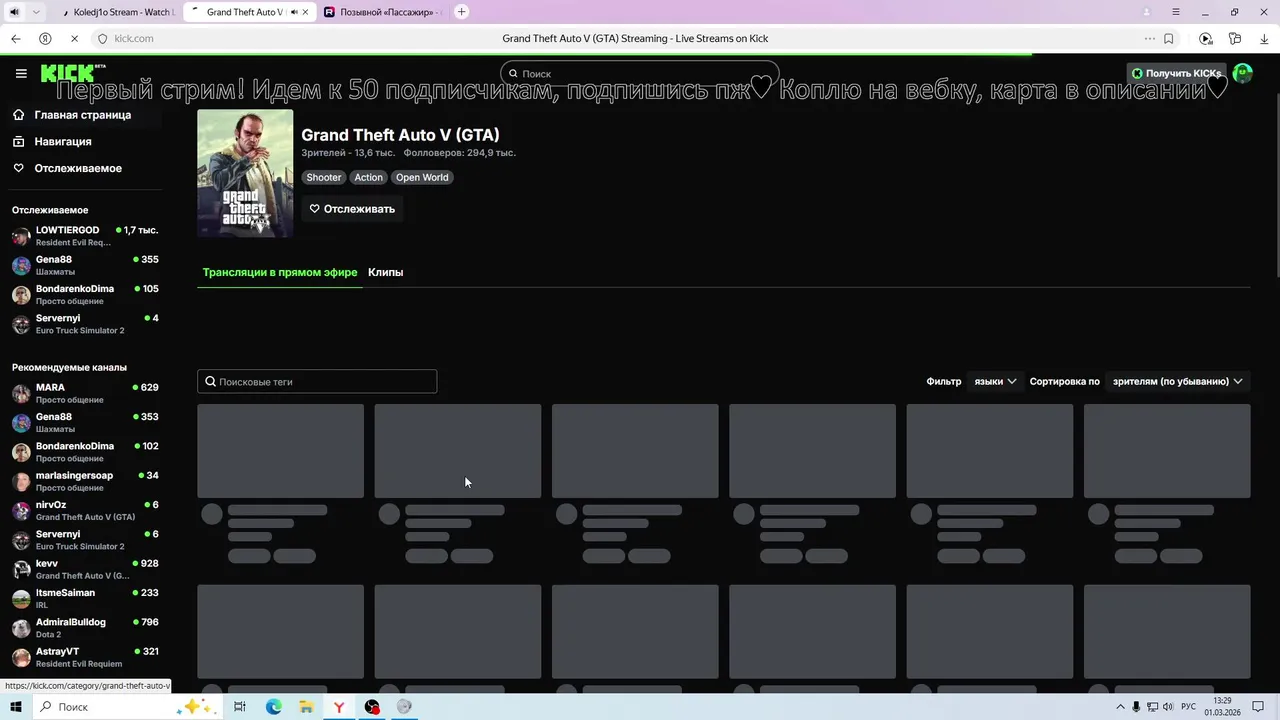This screenshot has width=1280, height=720.
Task: Click the Получить KICKs button
Action: (x=1176, y=73)
